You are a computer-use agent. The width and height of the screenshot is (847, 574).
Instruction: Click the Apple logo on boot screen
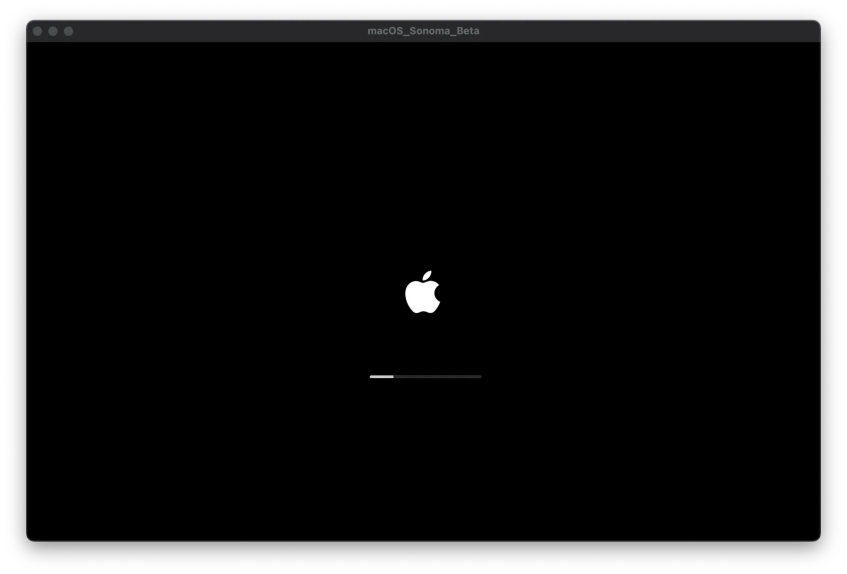422,292
